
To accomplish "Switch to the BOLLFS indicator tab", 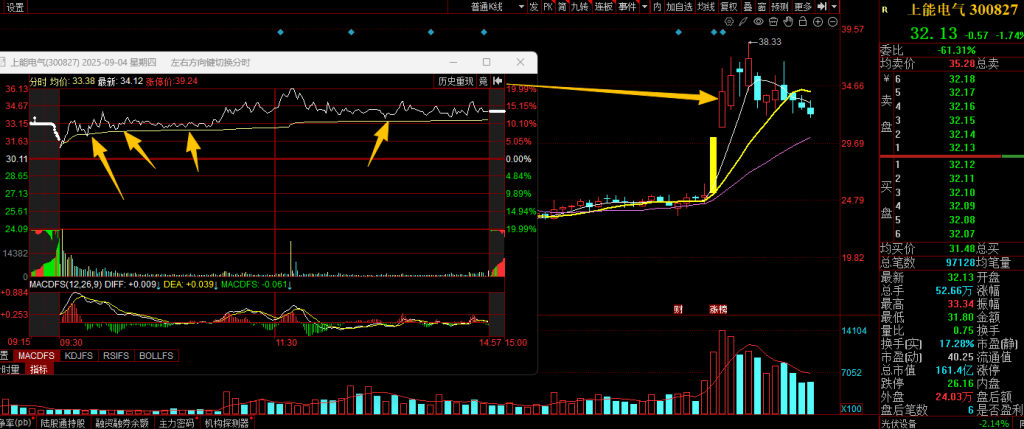I will coord(155,355).
